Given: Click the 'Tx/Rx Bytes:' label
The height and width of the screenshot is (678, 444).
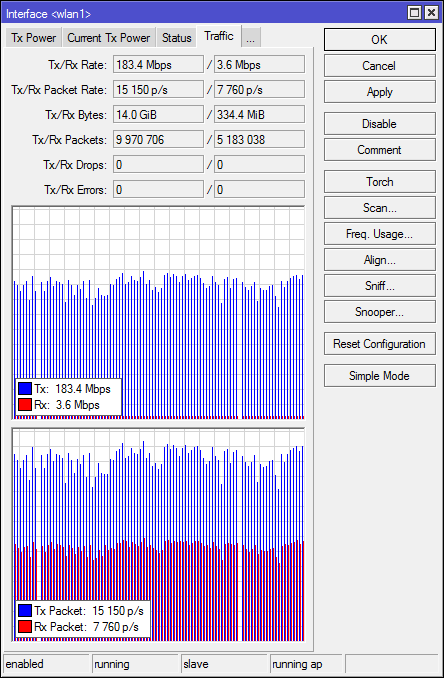Looking at the screenshot, I should 76,115.
